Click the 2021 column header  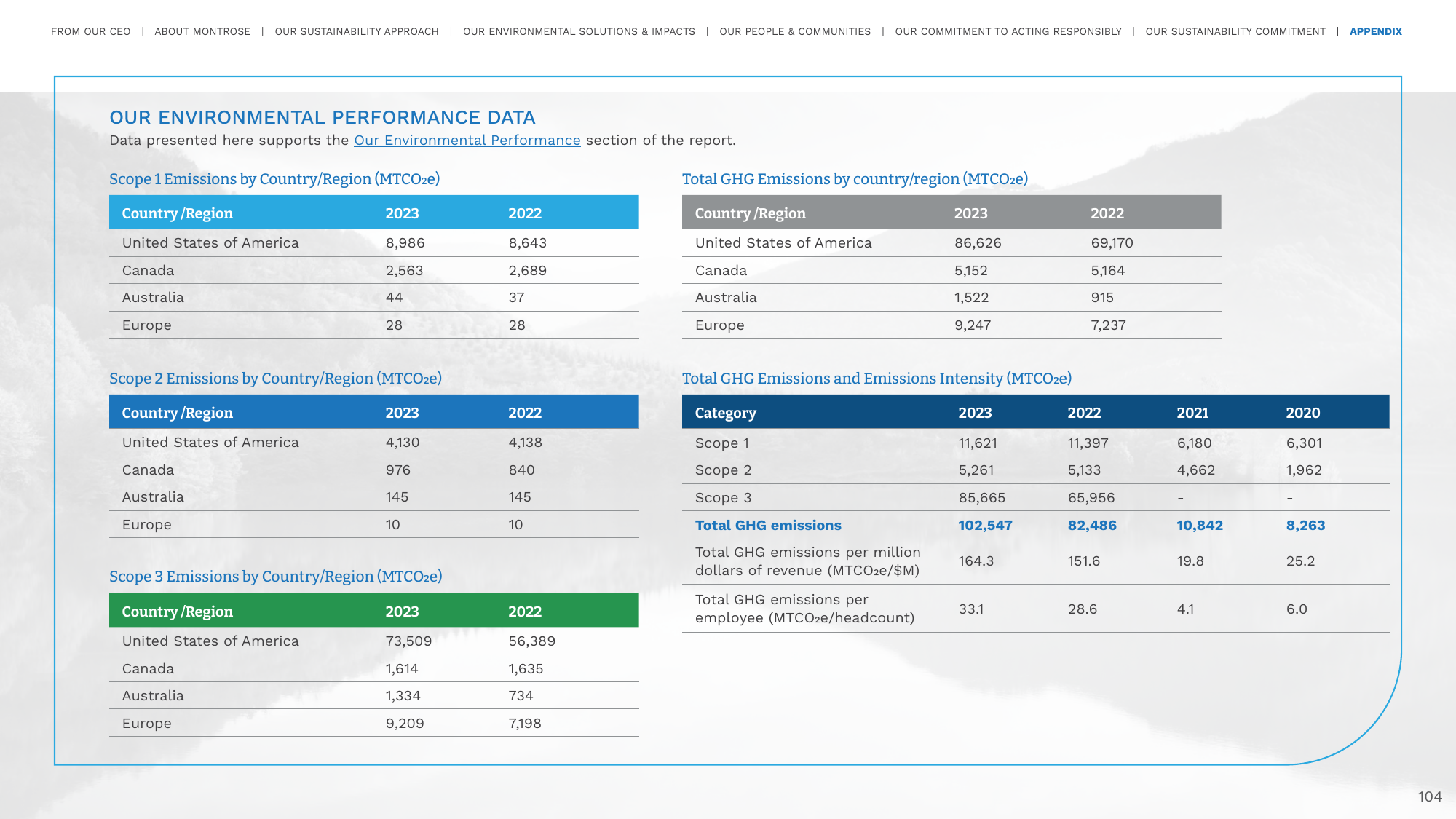(1192, 413)
